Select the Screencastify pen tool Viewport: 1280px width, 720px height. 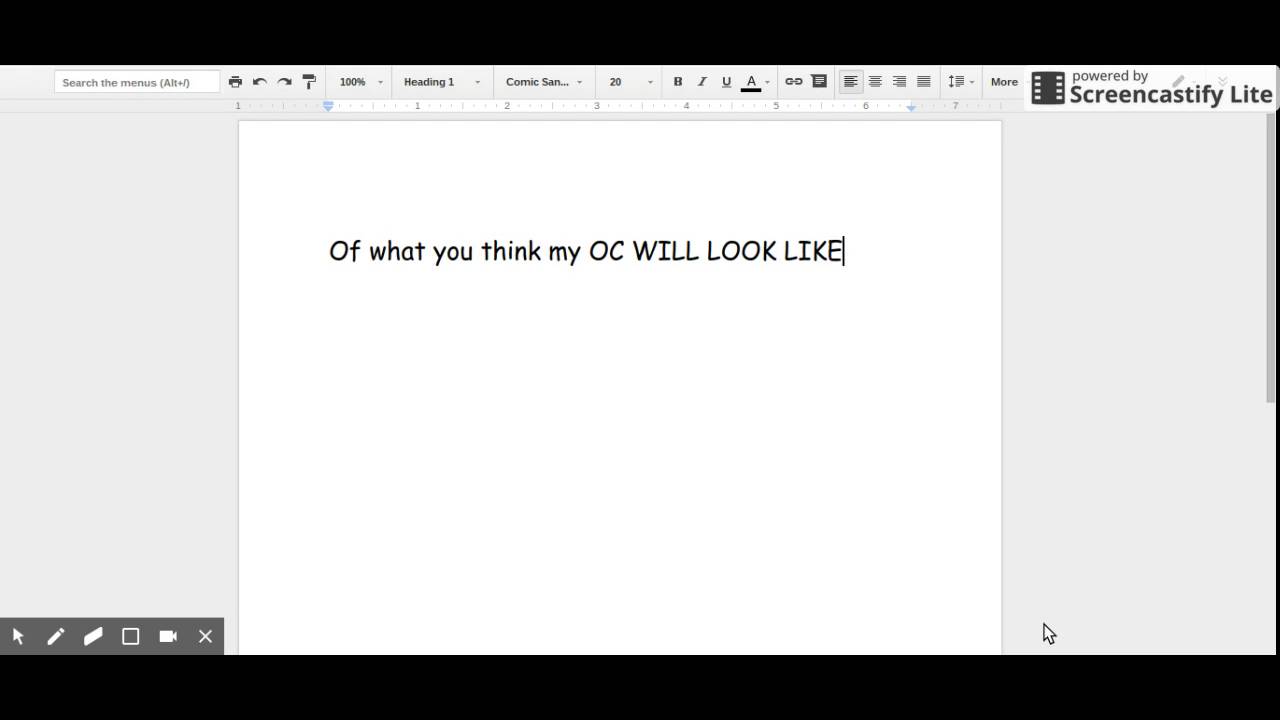point(56,636)
